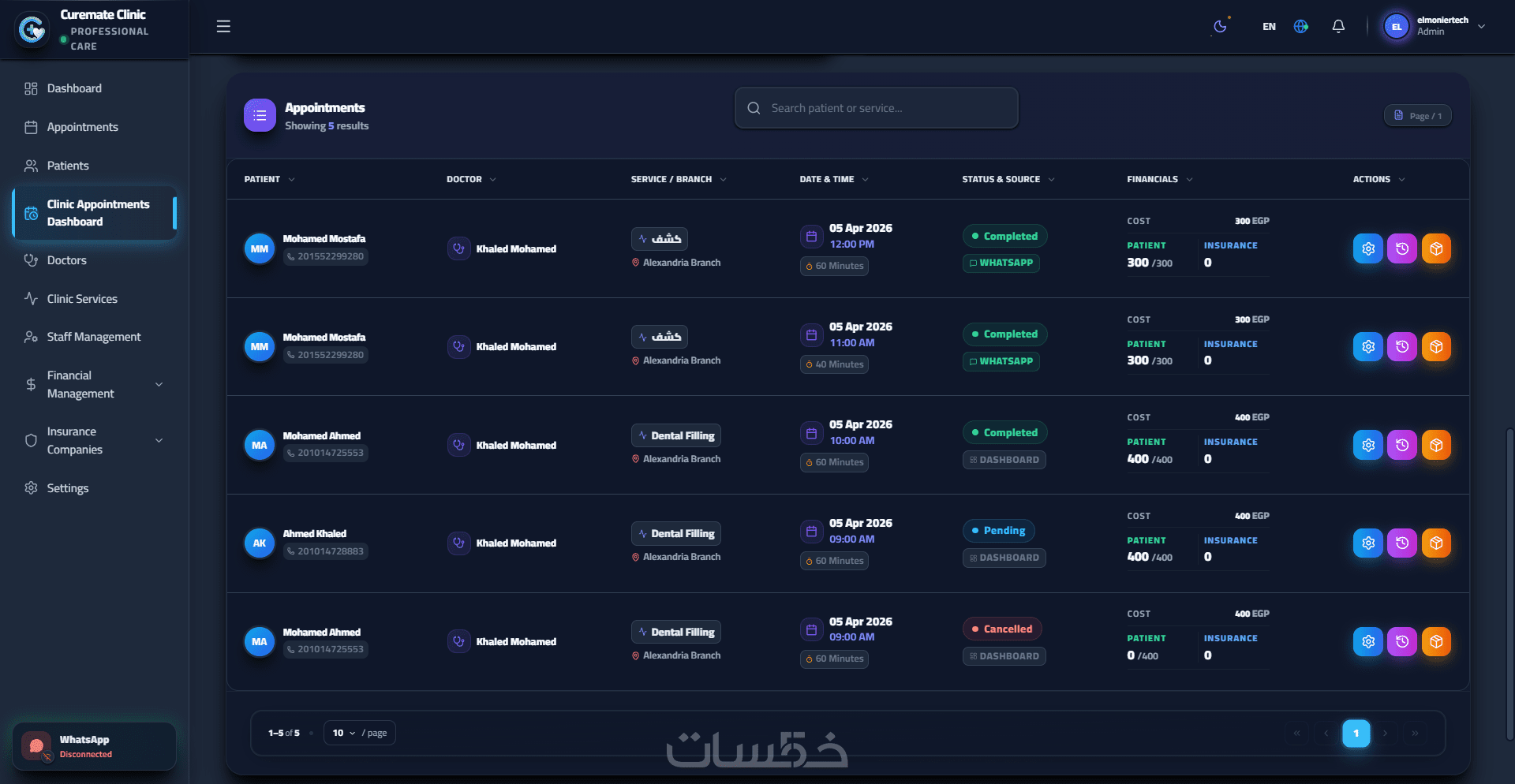
Task: Sort by Service / Branch column
Action: coord(679,180)
